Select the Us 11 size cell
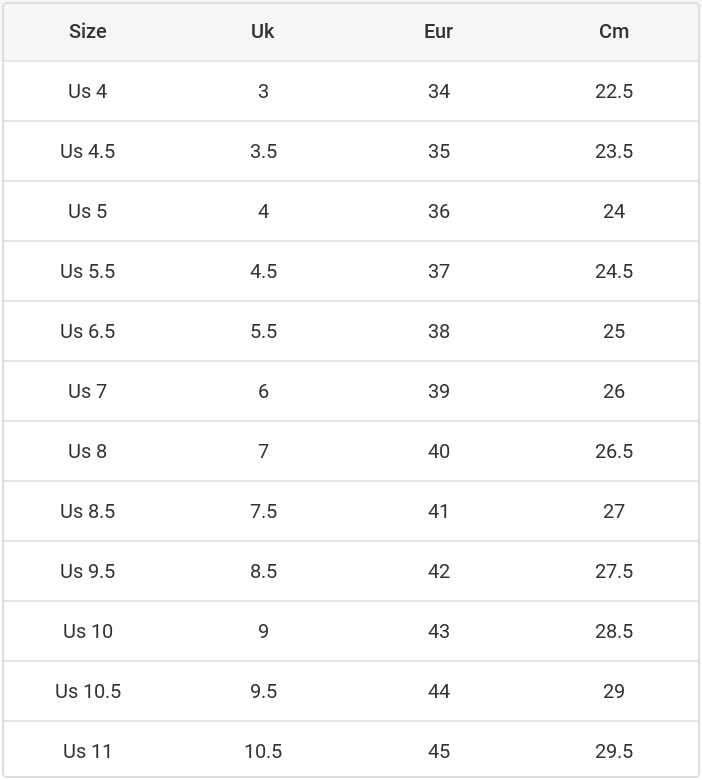The width and height of the screenshot is (702, 780). pyautogui.click(x=88, y=751)
